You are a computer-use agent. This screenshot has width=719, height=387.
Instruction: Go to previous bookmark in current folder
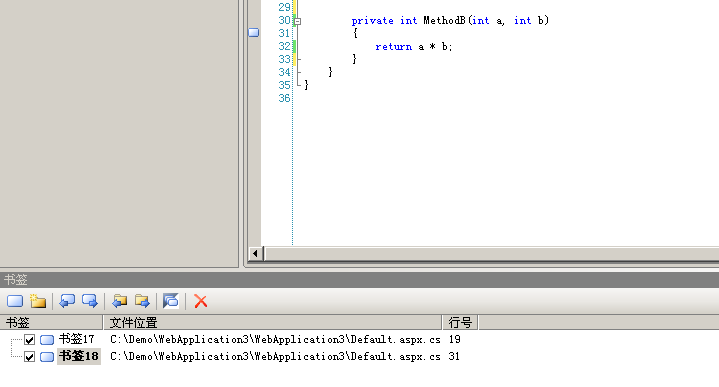[x=120, y=301]
